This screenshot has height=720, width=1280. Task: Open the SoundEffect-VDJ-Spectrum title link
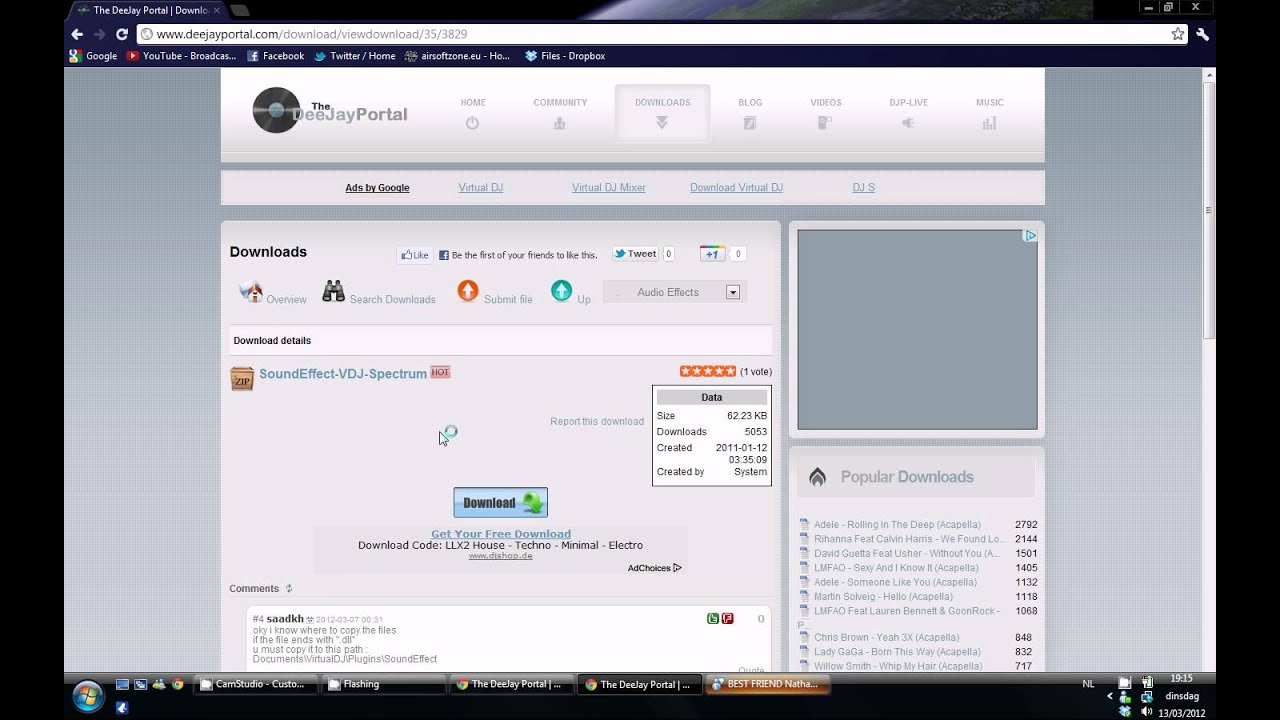tap(343, 374)
